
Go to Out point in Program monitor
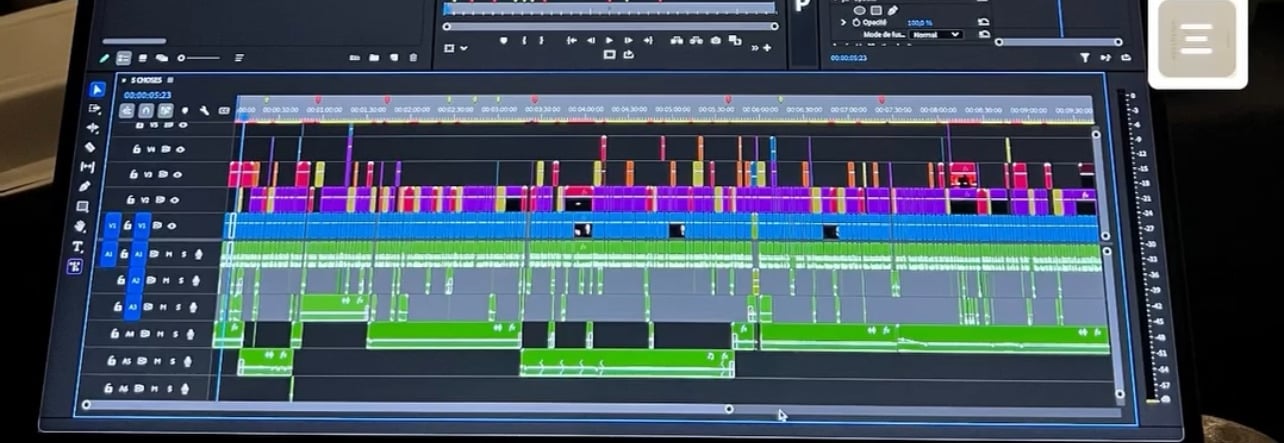click(648, 40)
